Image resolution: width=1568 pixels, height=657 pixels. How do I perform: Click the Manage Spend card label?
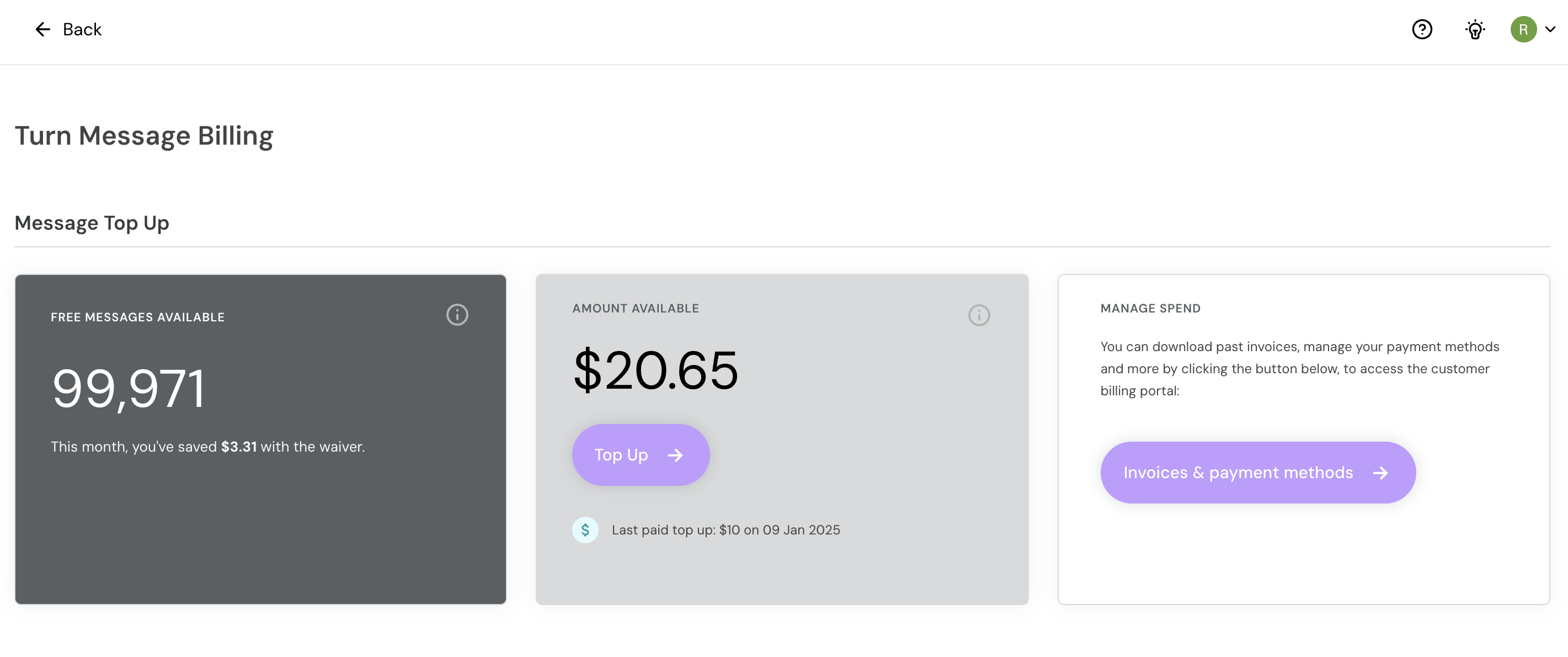click(1150, 309)
